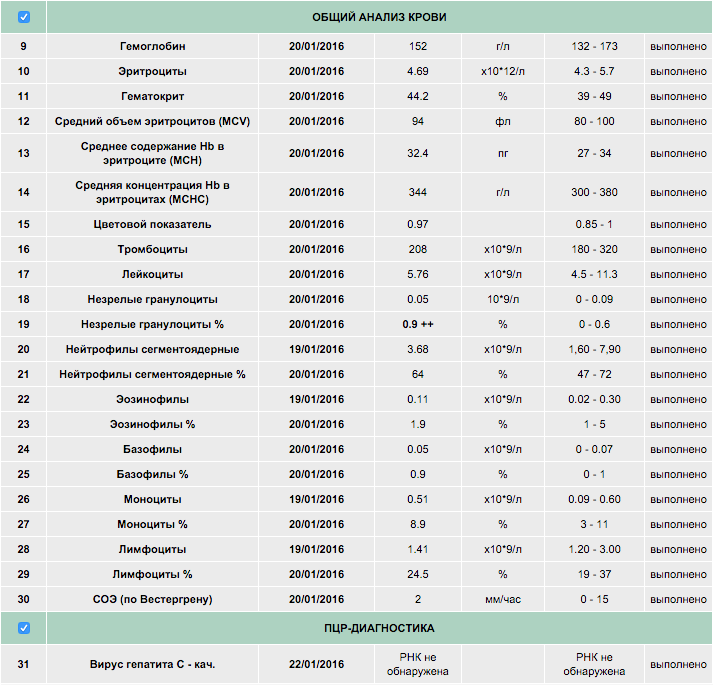Click the Моноциты date 19/01/2016
The image size is (714, 685).
(x=316, y=499)
